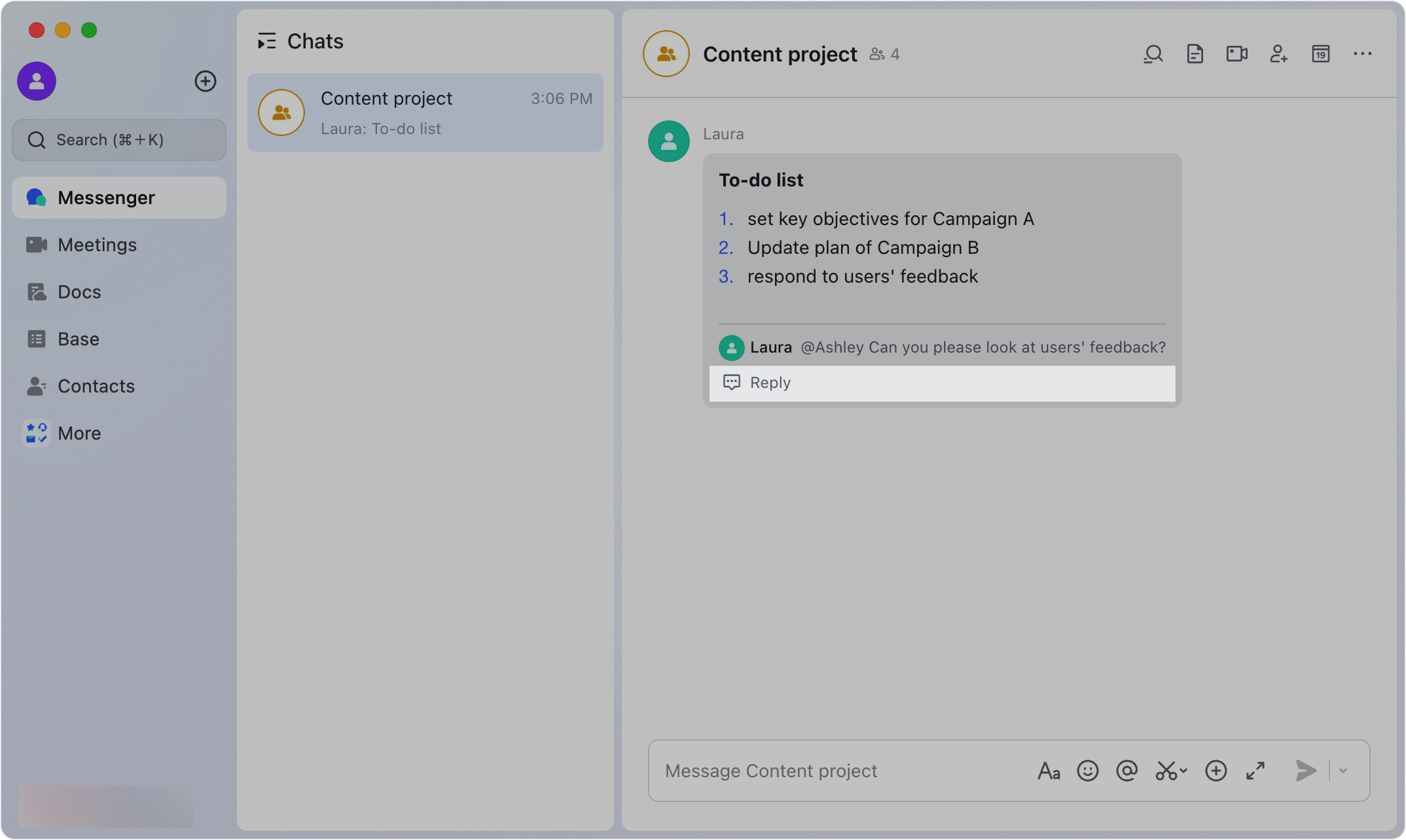
Task: Open the screenshot options chevron
Action: [1182, 772]
